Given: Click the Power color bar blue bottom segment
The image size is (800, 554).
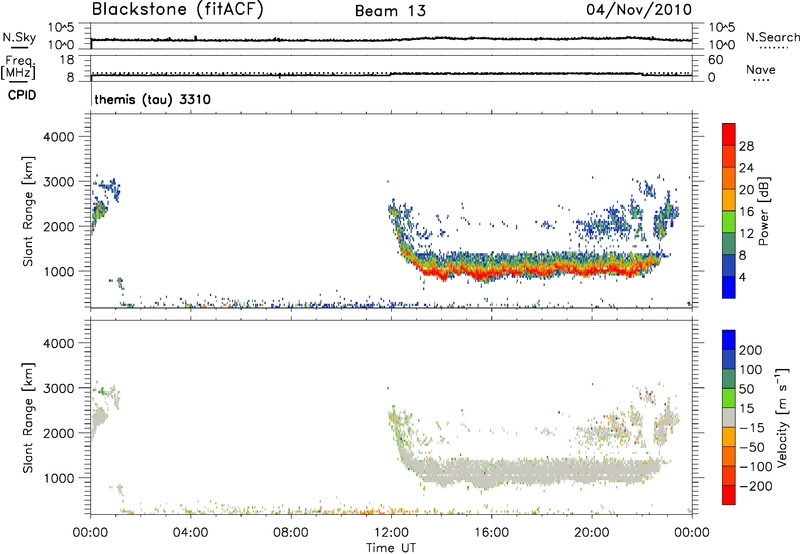Looking at the screenshot, I should (x=729, y=287).
